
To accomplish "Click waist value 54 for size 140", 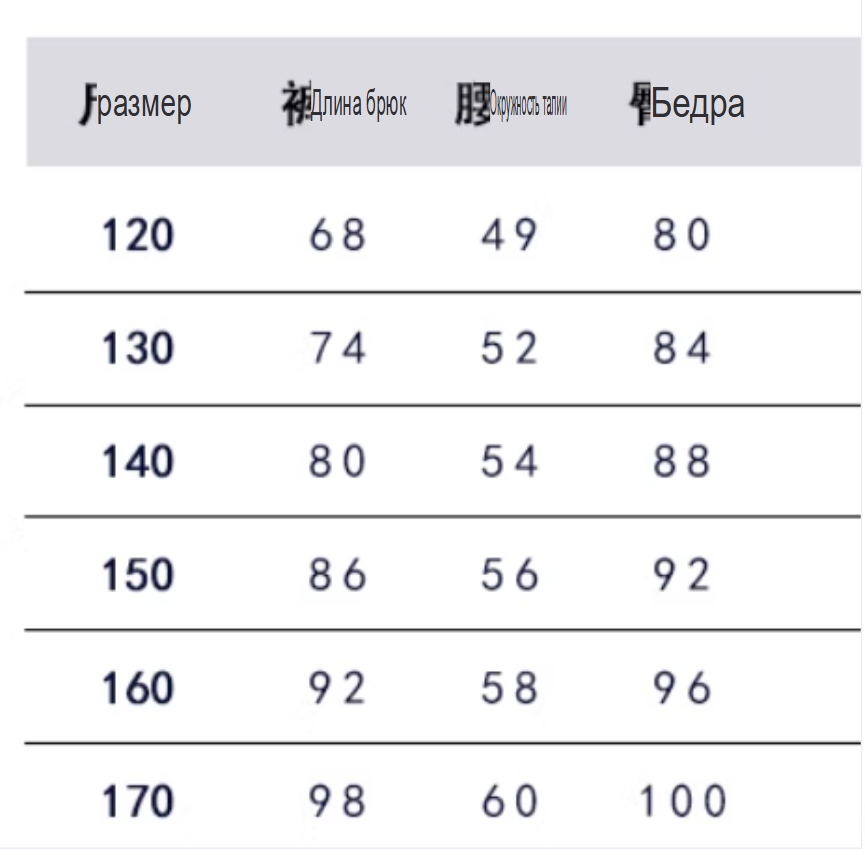I will tap(509, 461).
